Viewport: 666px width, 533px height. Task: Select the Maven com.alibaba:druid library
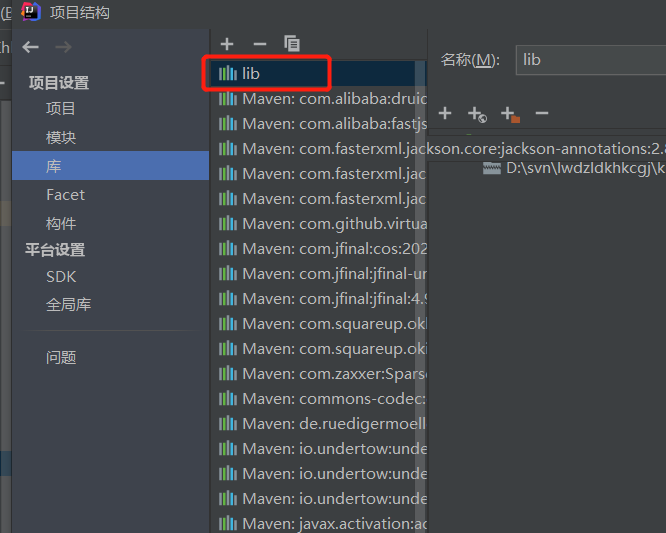click(x=319, y=99)
